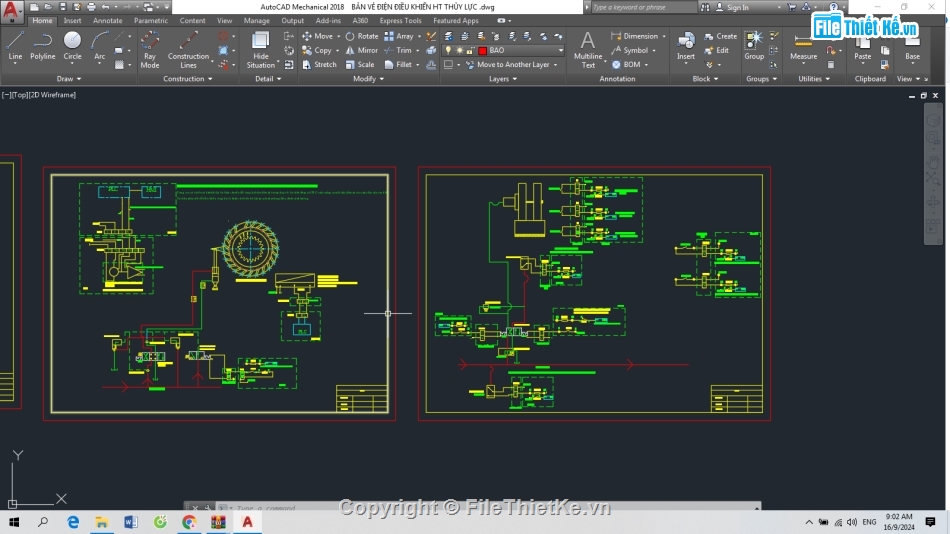Click the Hide Situation tool
Image resolution: width=950 pixels, height=534 pixels.
(x=261, y=50)
